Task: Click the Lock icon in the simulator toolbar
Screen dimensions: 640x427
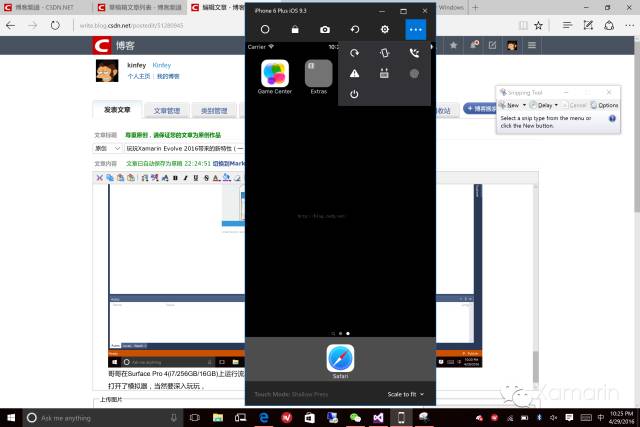Action: (295, 29)
